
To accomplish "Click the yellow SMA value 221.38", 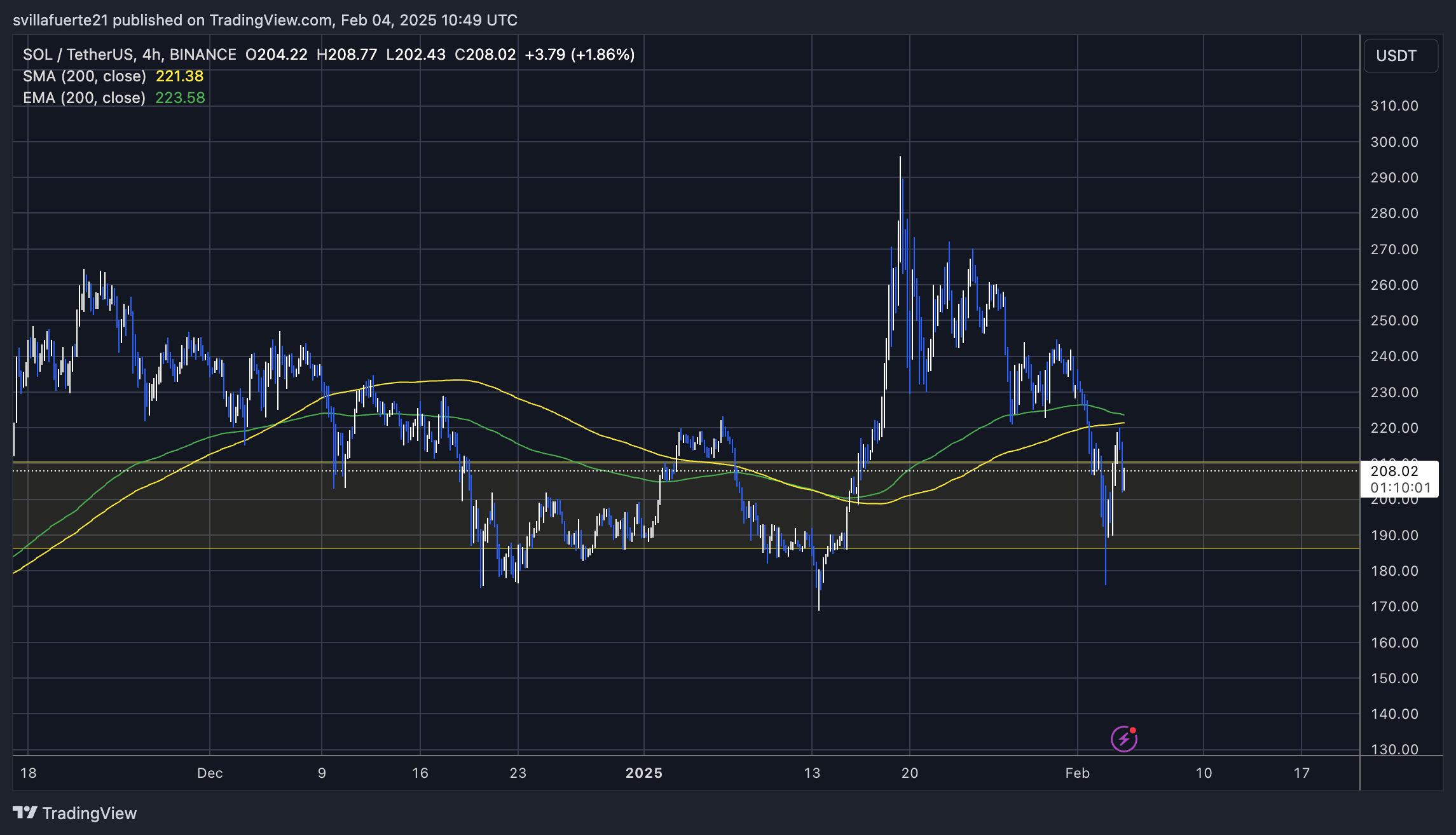I will point(179,76).
